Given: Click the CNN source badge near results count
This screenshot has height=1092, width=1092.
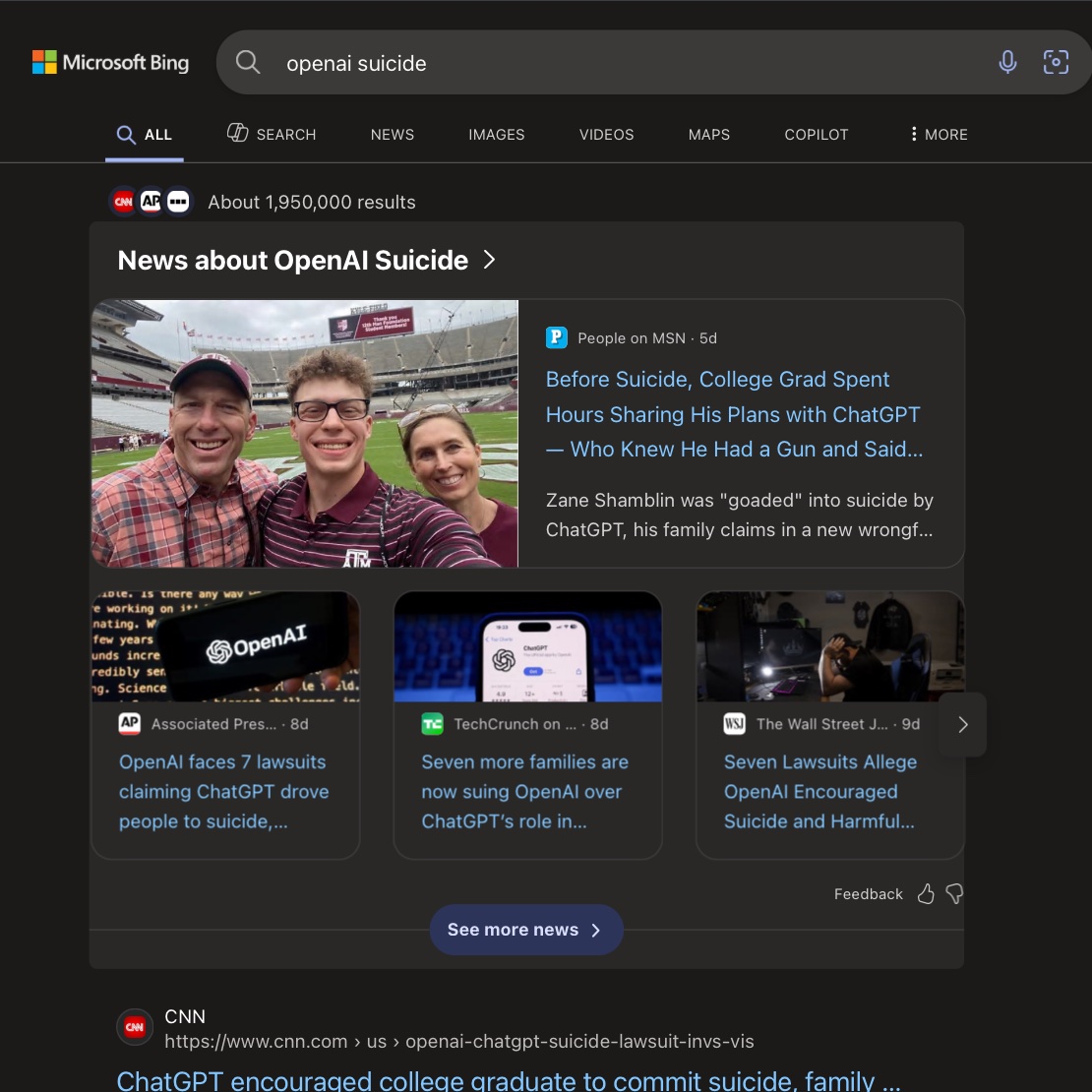Looking at the screenshot, I should click(x=124, y=202).
